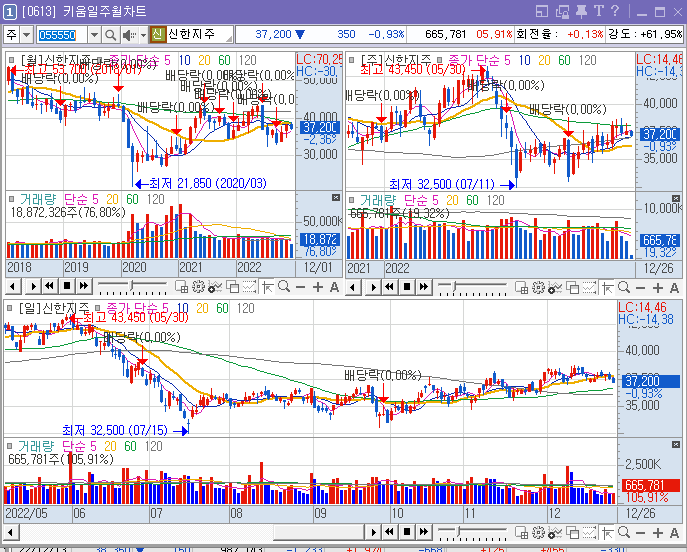The width and height of the screenshot is (687, 552).
Task: Toggle monthly chart crosshair cursor icon
Action: click(x=267, y=287)
